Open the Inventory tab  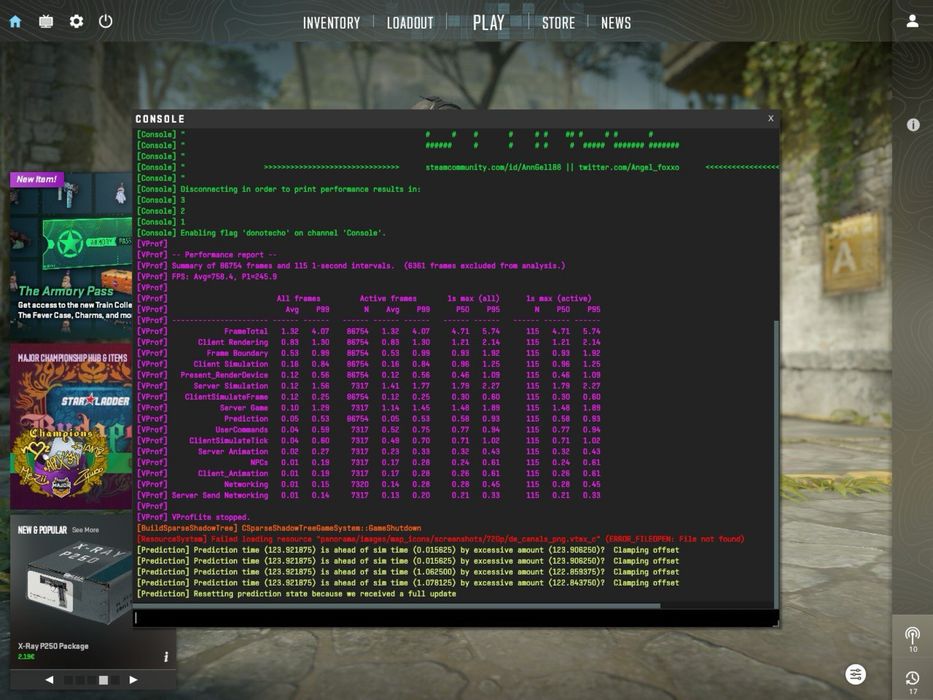tap(331, 23)
